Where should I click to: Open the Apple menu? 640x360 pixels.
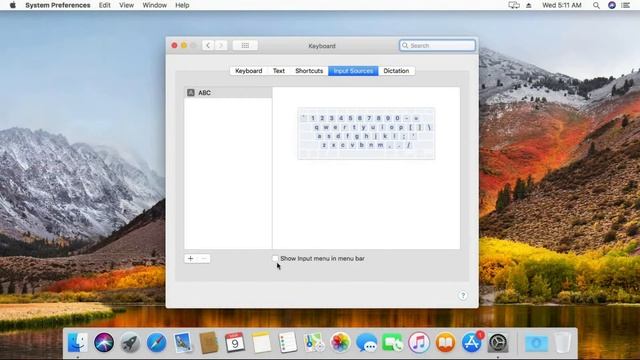(13, 5)
